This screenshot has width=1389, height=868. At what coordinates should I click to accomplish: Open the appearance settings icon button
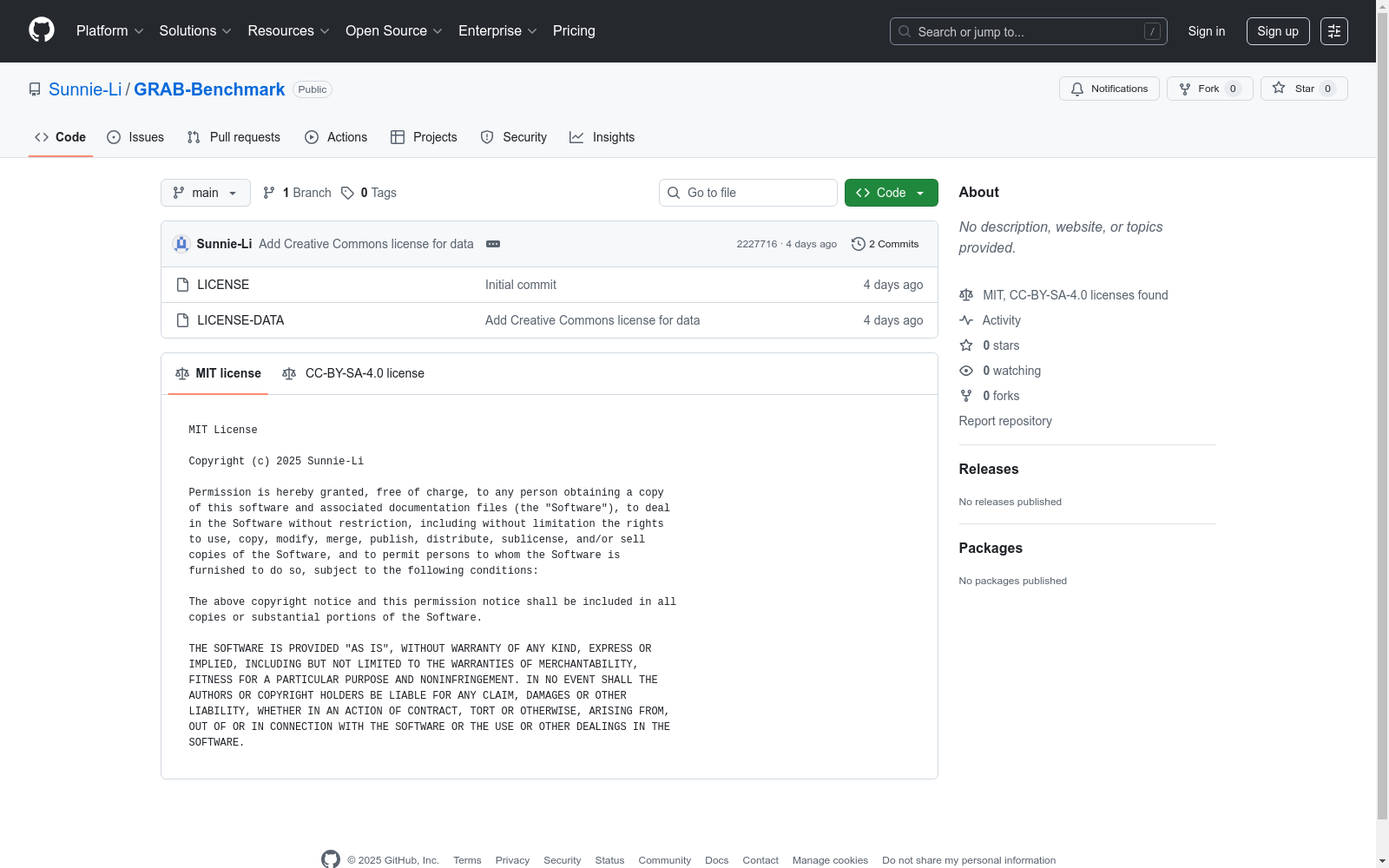[x=1334, y=31]
